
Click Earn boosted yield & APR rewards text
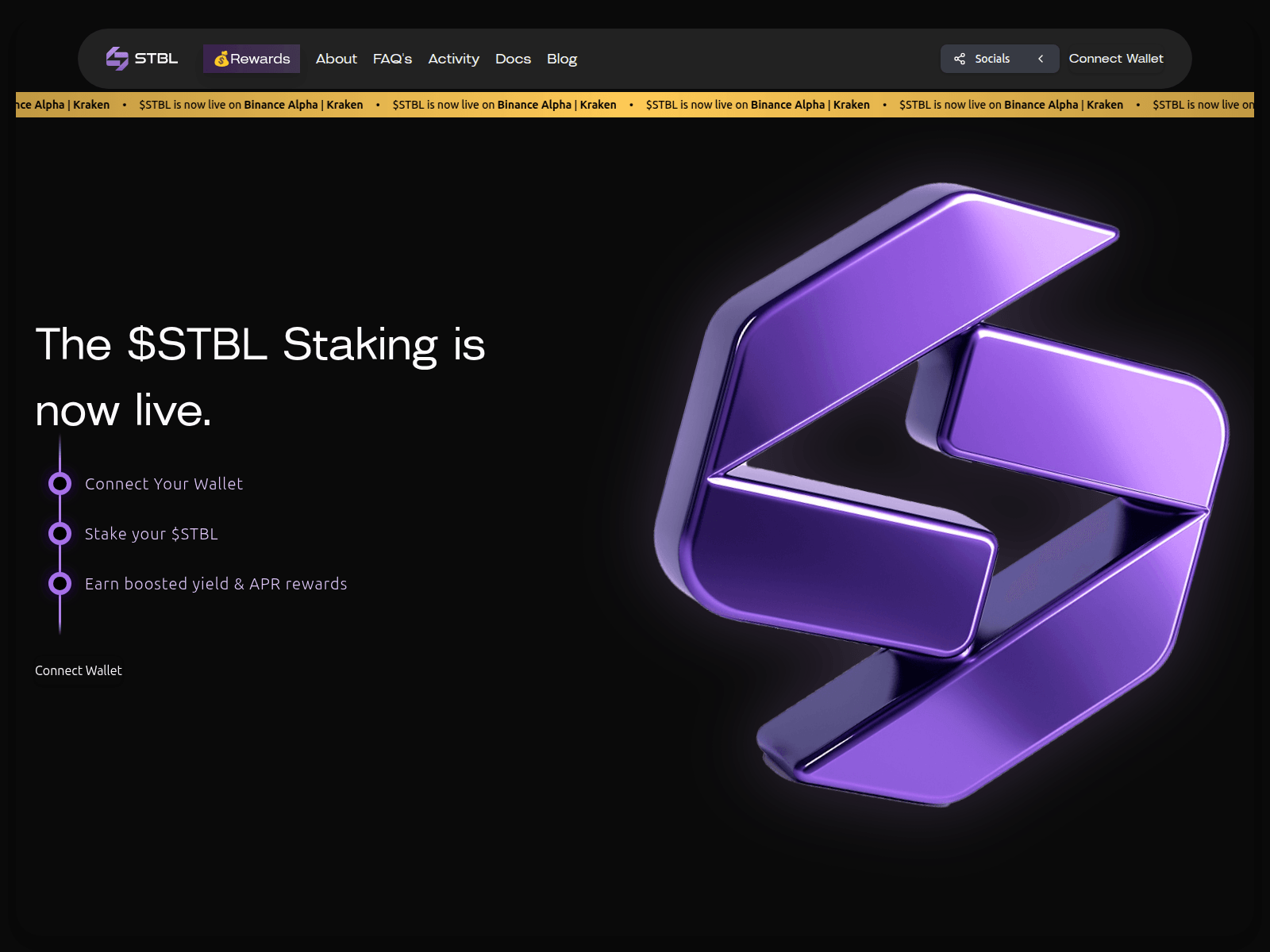pos(216,584)
